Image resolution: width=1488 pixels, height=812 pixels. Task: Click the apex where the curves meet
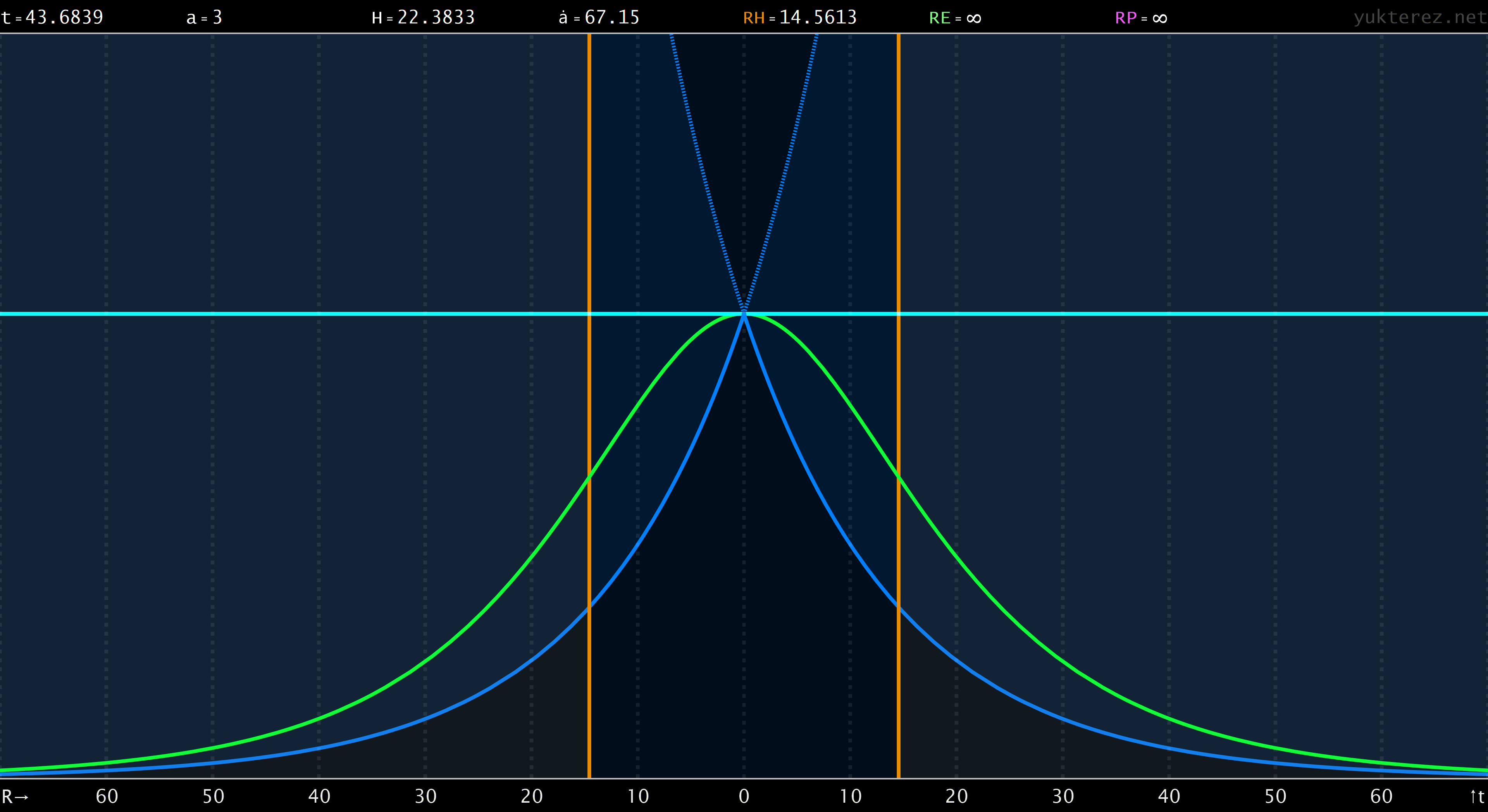click(744, 313)
